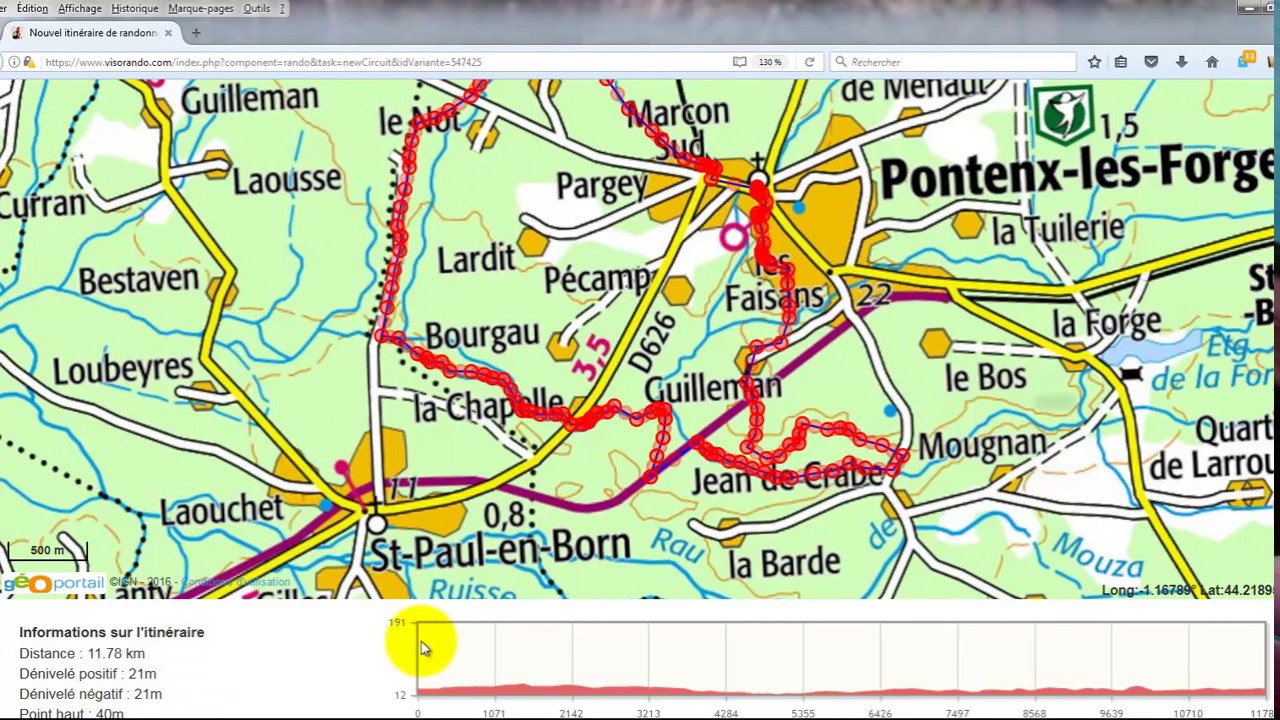Click the green hiker trail sign icon
Image resolution: width=1280 pixels, height=720 pixels.
(1063, 115)
